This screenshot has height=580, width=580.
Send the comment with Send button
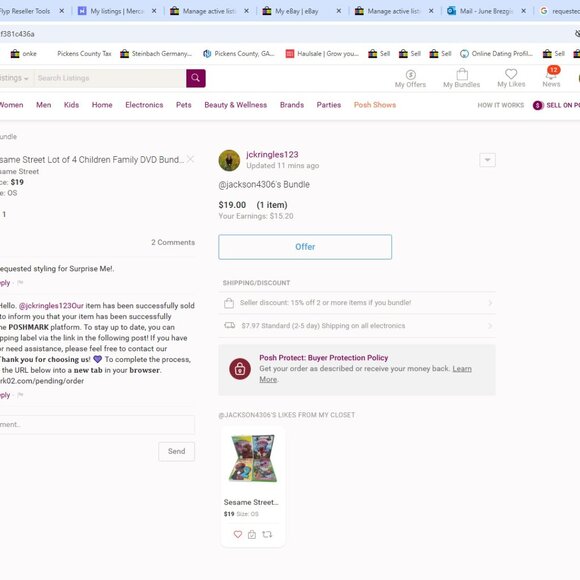pos(176,451)
